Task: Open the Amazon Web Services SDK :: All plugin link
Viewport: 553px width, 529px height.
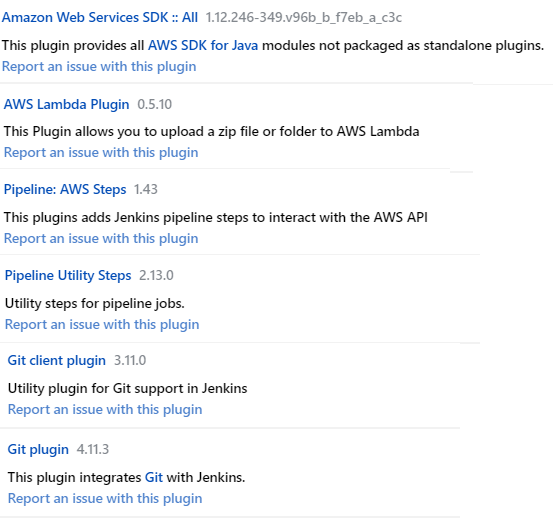Action: tap(100, 17)
